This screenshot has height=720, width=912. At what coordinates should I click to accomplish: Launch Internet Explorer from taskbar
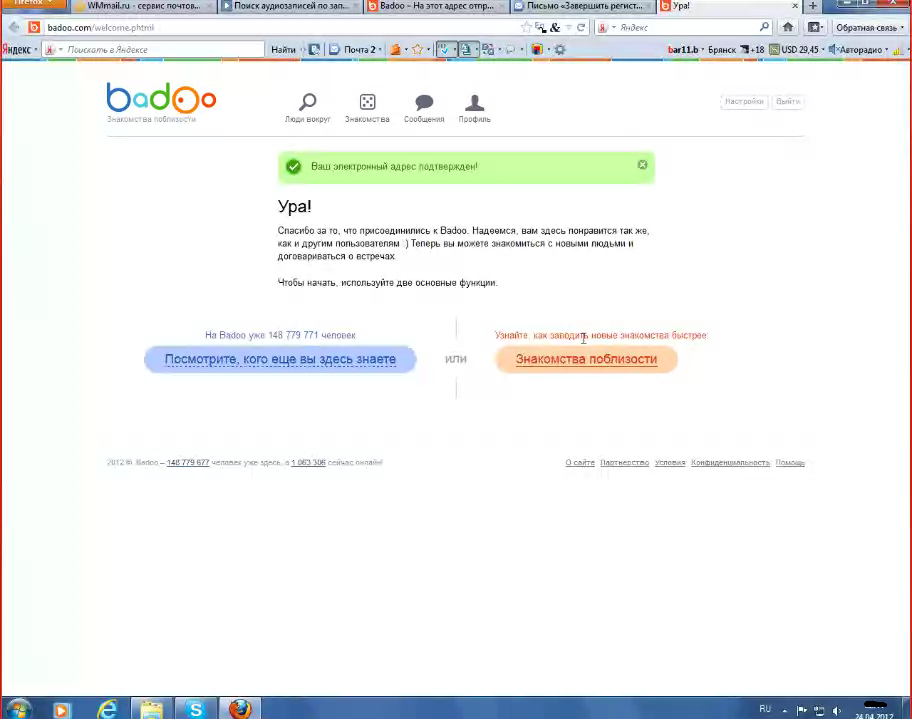click(107, 710)
